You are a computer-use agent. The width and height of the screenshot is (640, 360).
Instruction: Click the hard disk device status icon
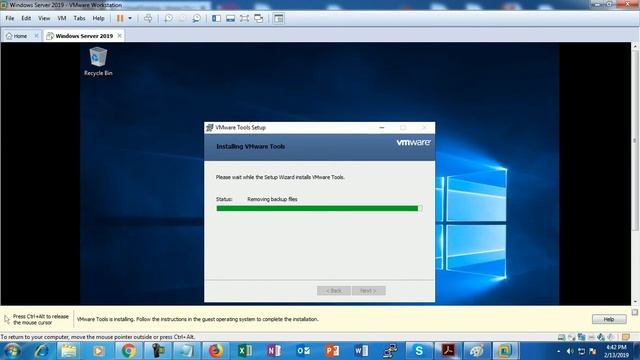562,337
